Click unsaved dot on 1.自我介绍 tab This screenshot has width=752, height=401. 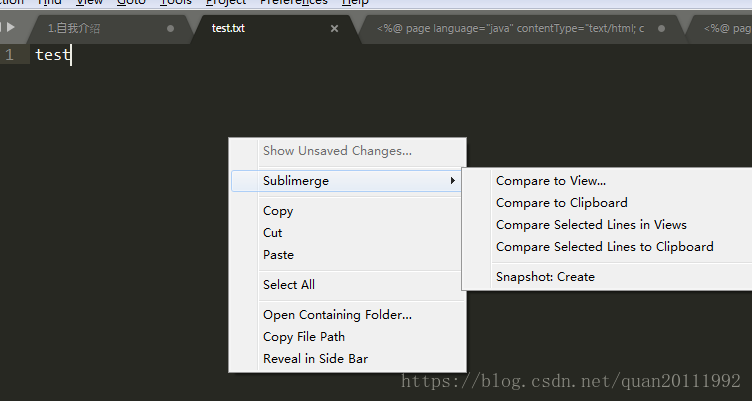[170, 28]
